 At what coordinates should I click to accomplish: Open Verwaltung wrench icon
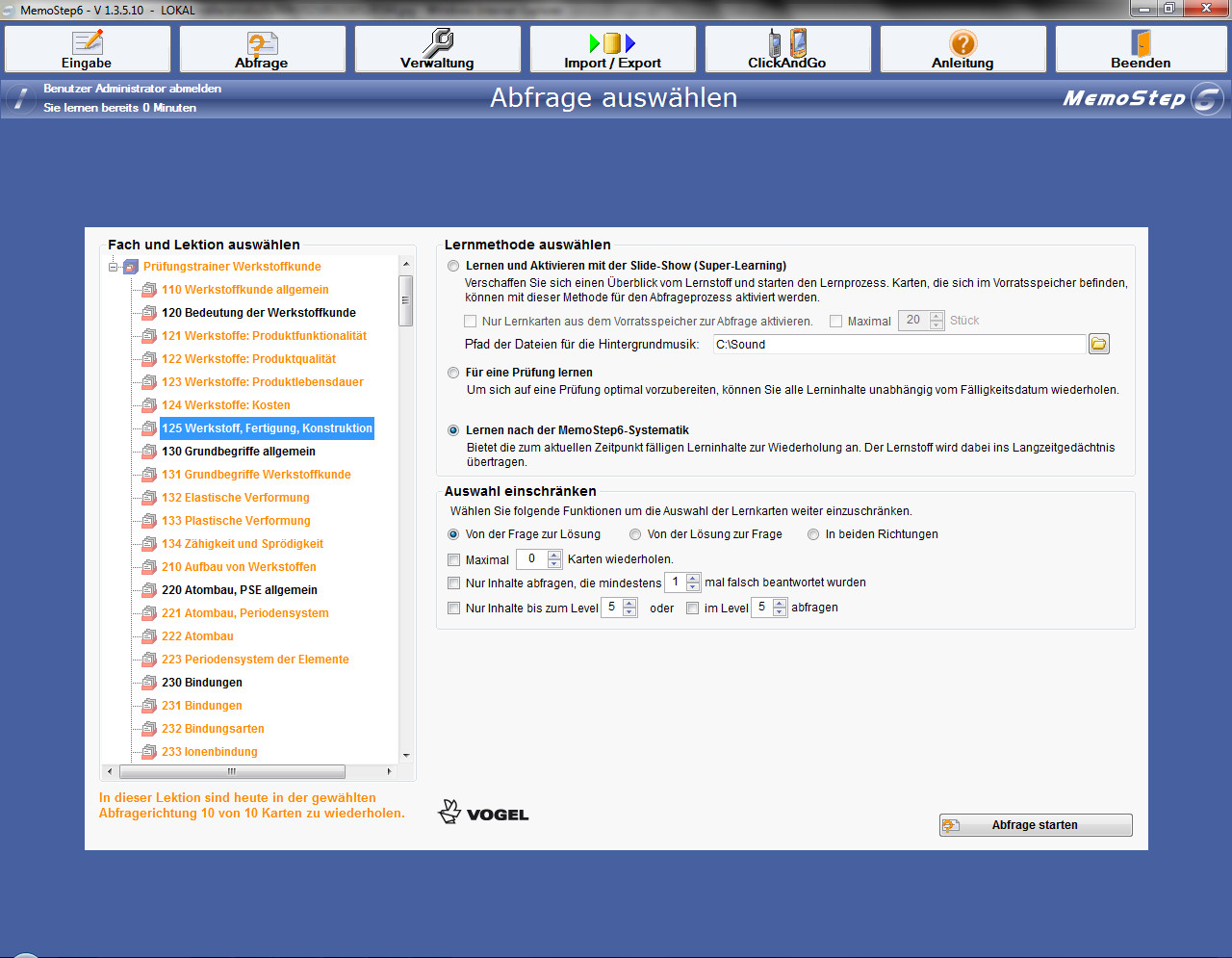coord(438,42)
